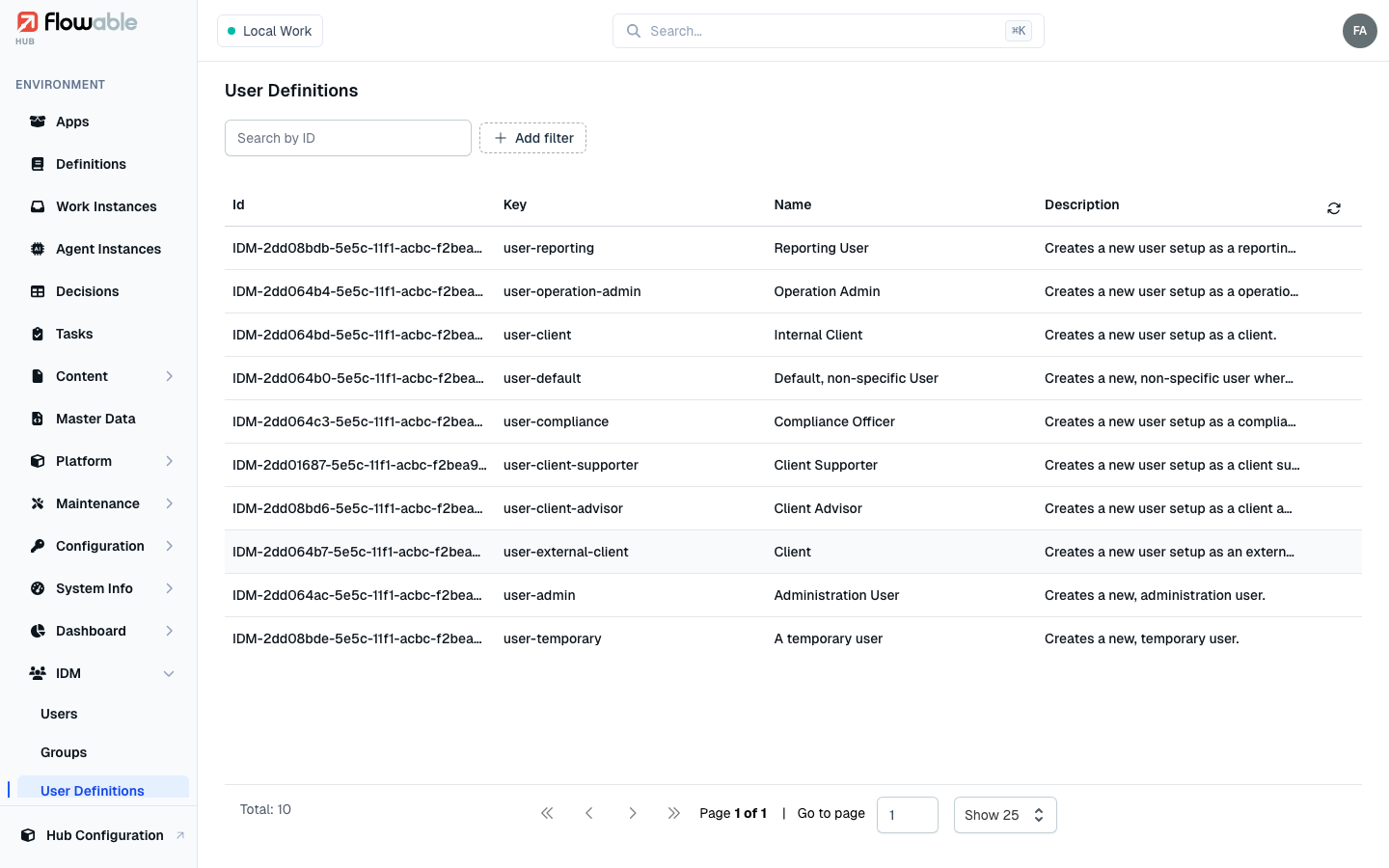
Task: Click the Work Instances inbox icon
Action: [x=38, y=206]
